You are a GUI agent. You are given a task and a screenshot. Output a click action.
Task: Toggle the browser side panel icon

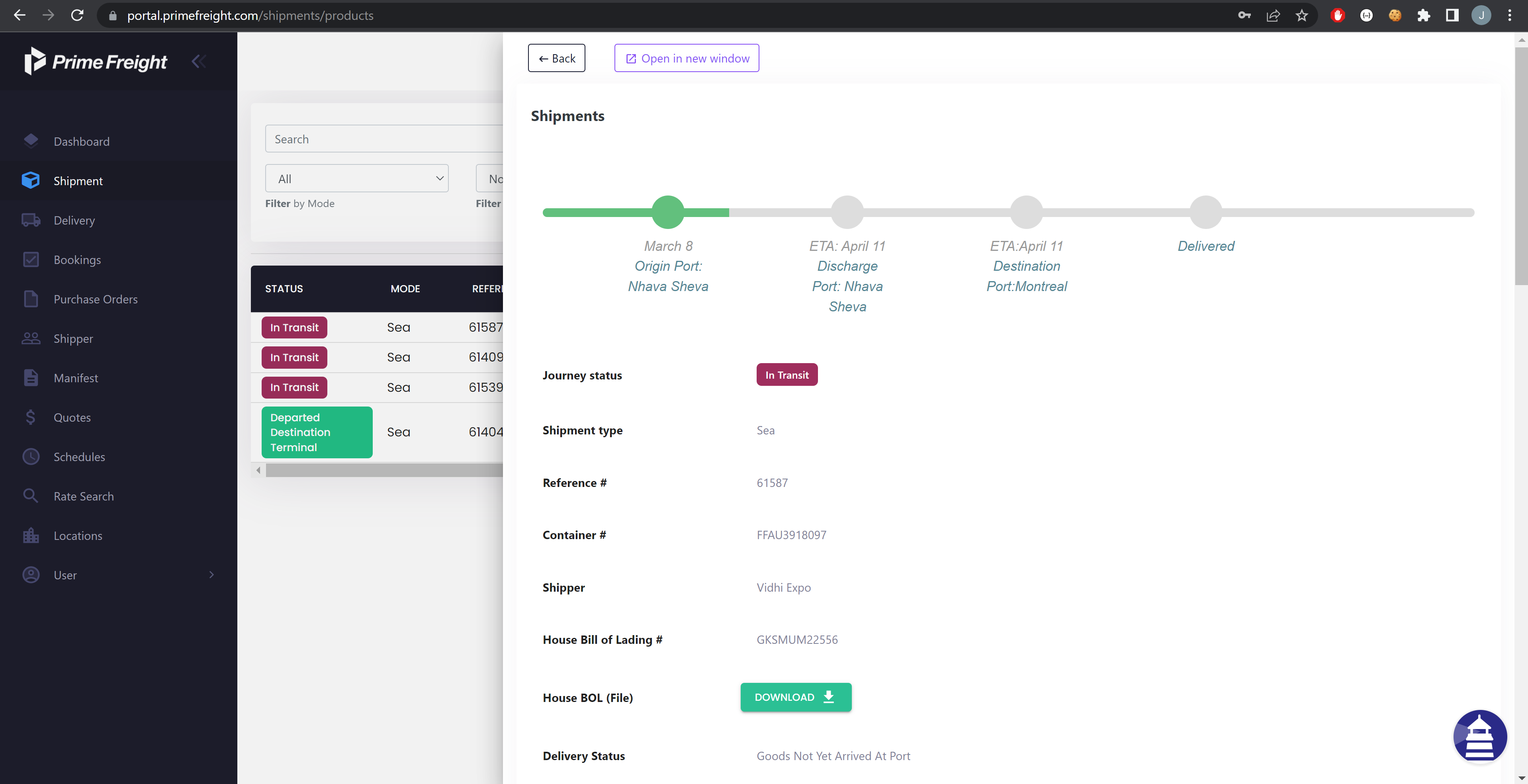click(x=1452, y=16)
